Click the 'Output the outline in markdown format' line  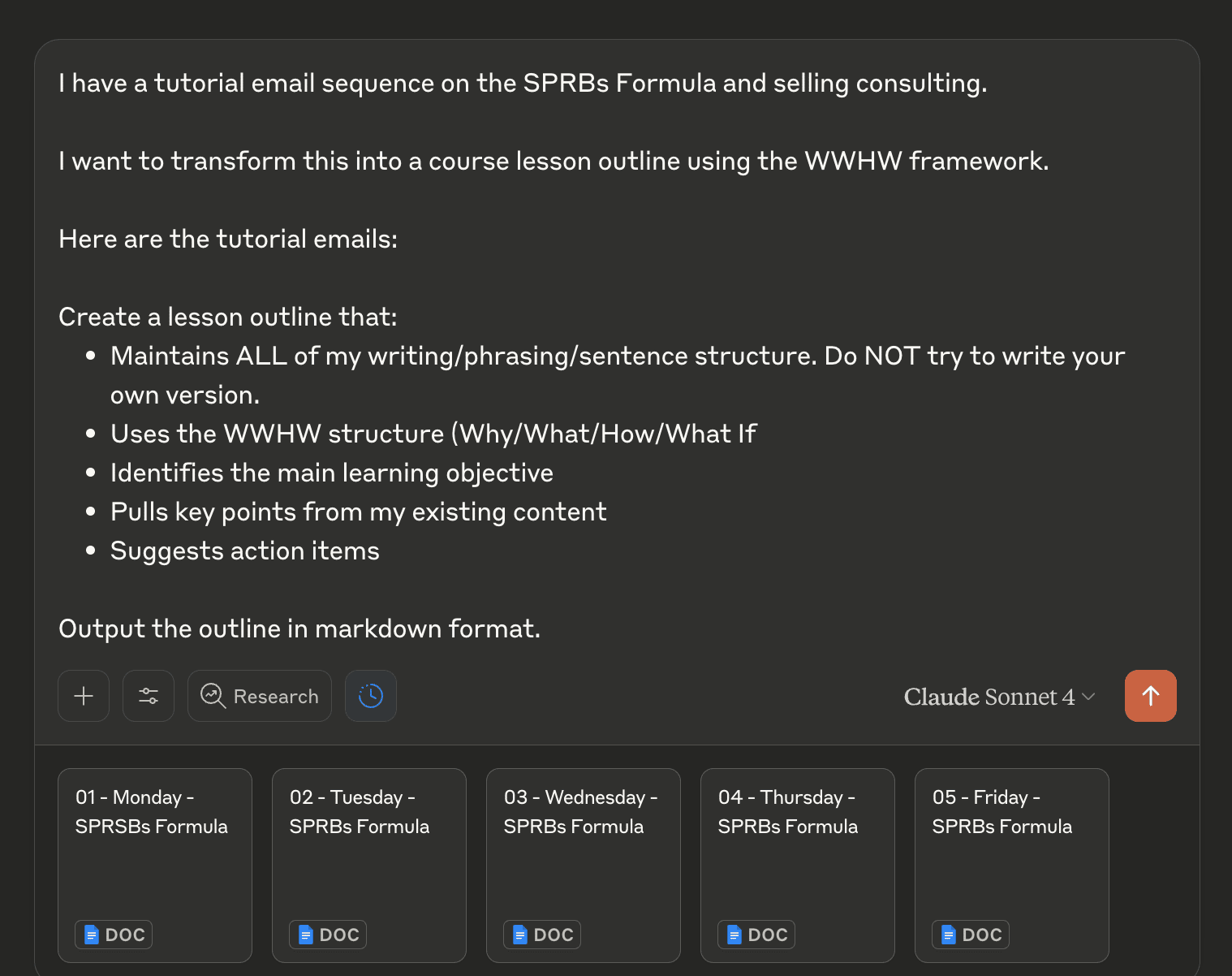[x=299, y=629]
